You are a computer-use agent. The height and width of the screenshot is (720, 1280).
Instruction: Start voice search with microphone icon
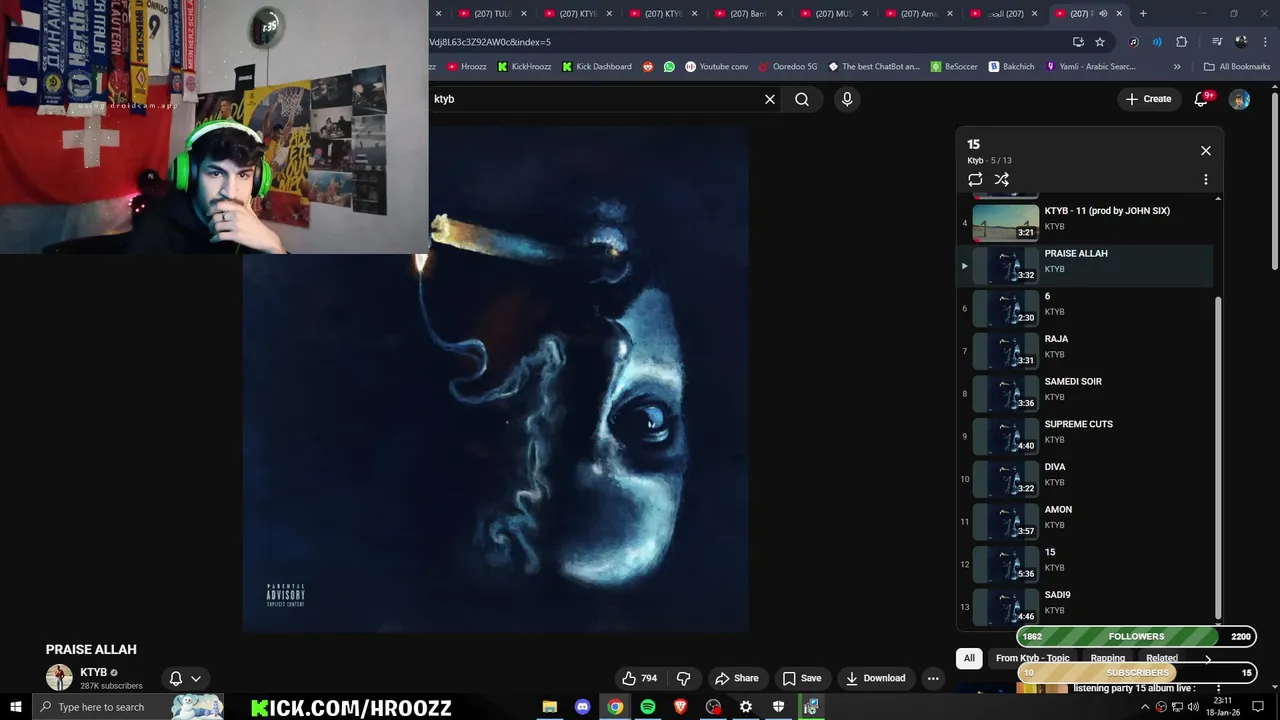click(x=847, y=99)
